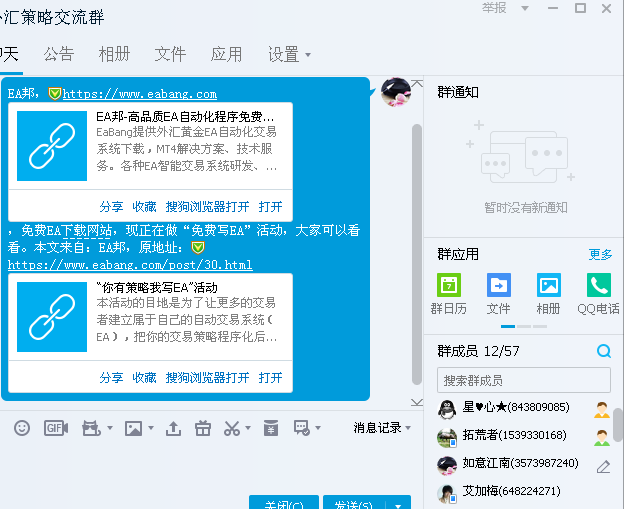The height and width of the screenshot is (509, 633).
Task: Click 打开 on the EA邦 card
Action: point(270,207)
